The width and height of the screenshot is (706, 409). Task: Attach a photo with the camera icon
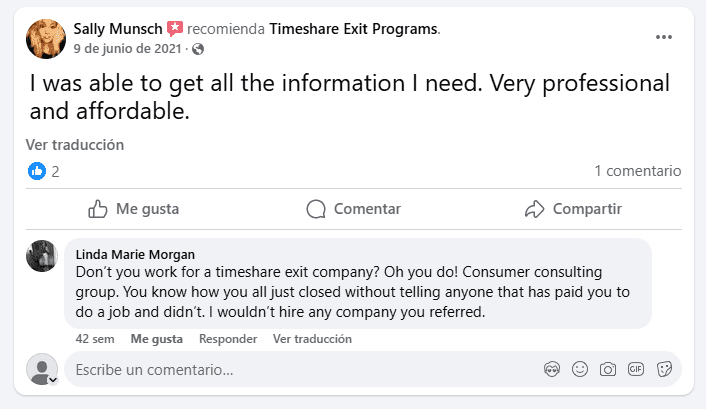607,369
